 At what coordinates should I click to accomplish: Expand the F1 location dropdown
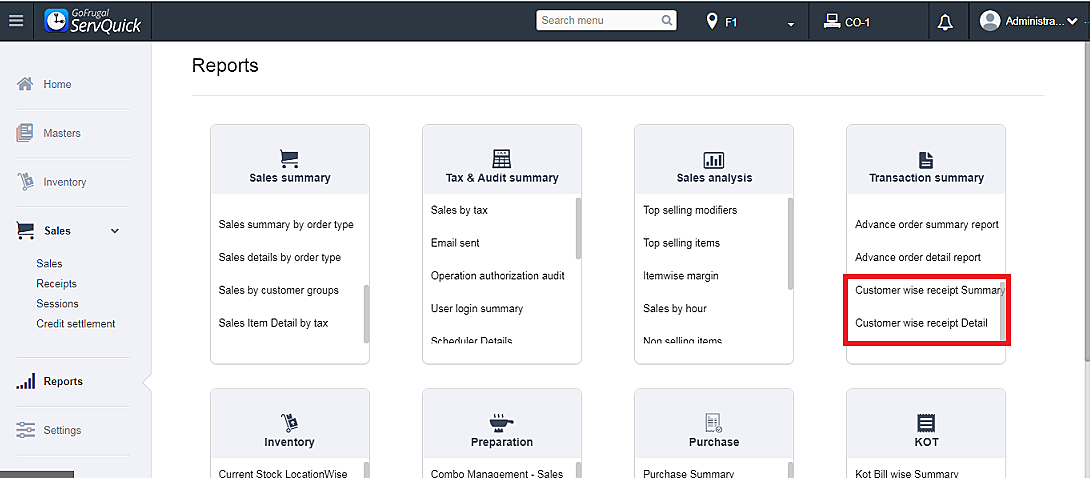point(790,23)
